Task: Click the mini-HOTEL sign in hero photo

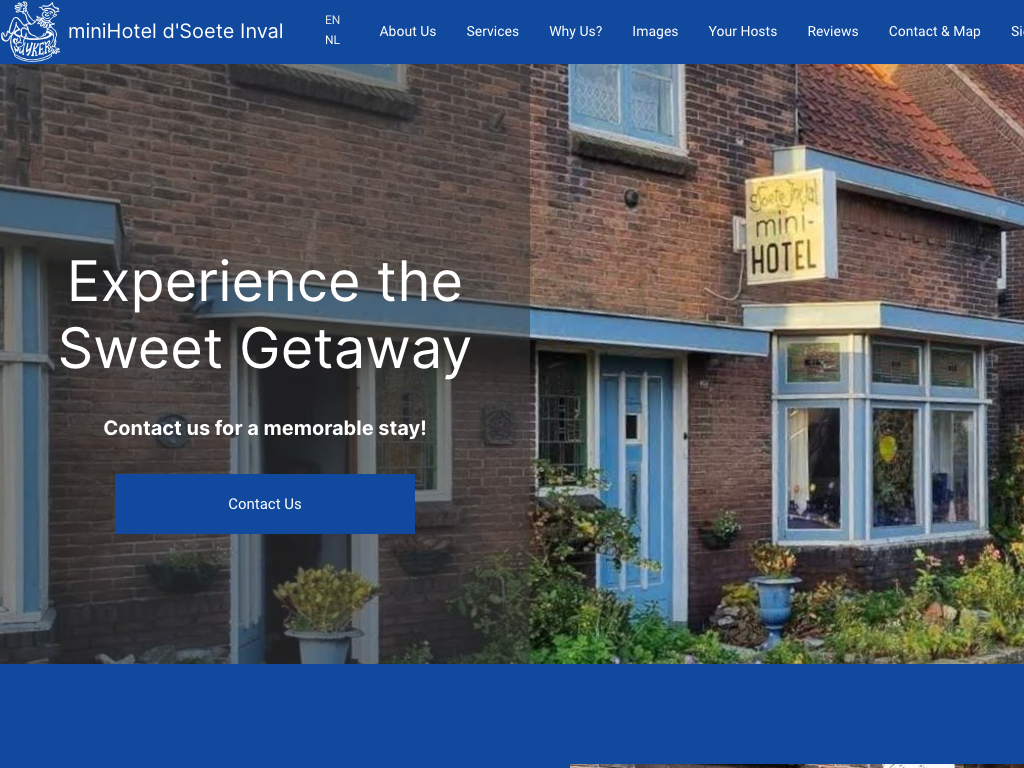Action: [790, 227]
